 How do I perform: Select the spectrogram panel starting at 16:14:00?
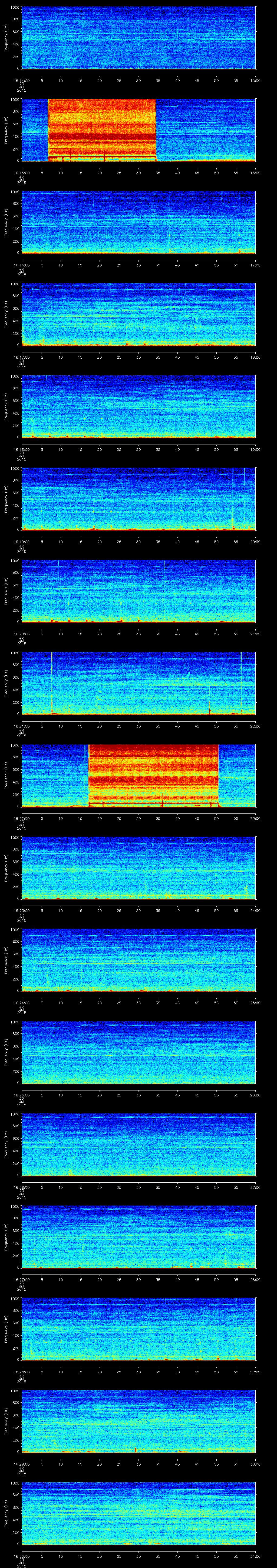coord(138,38)
